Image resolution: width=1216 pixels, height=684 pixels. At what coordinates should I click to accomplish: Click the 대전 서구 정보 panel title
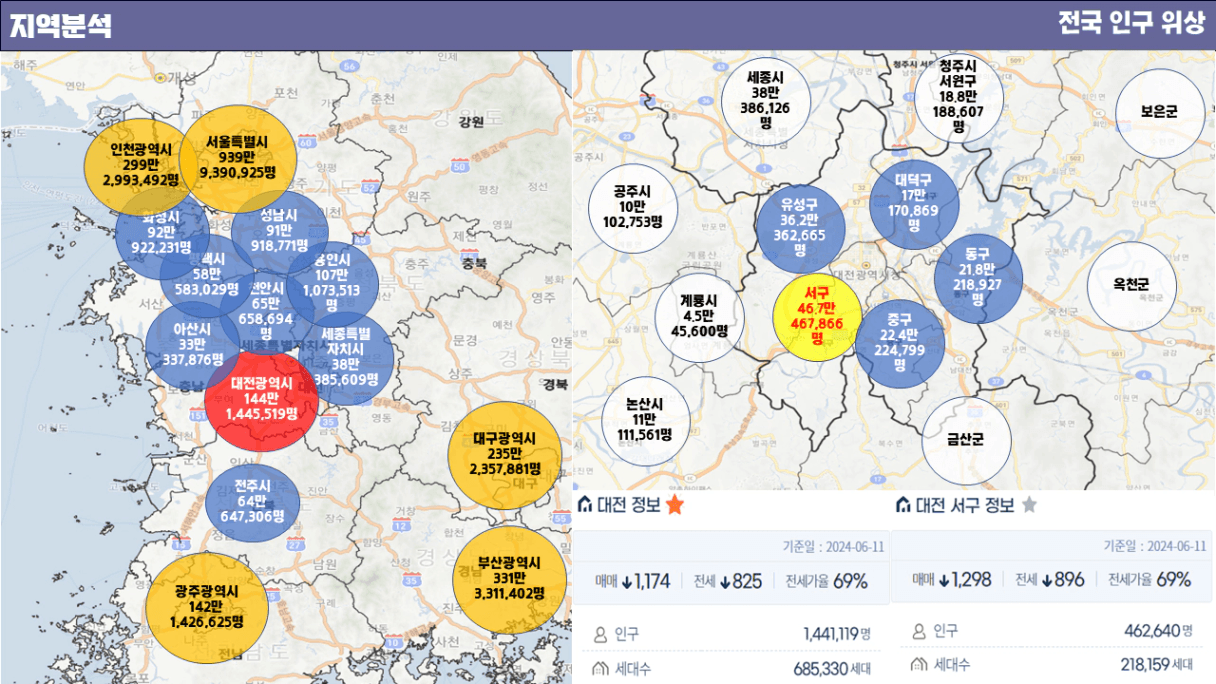coord(965,505)
